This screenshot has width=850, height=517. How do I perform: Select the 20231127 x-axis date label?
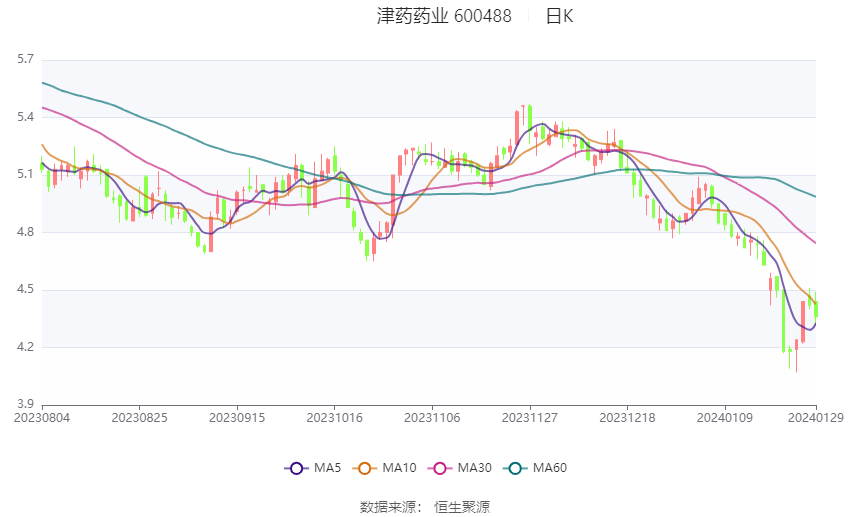tap(530, 418)
